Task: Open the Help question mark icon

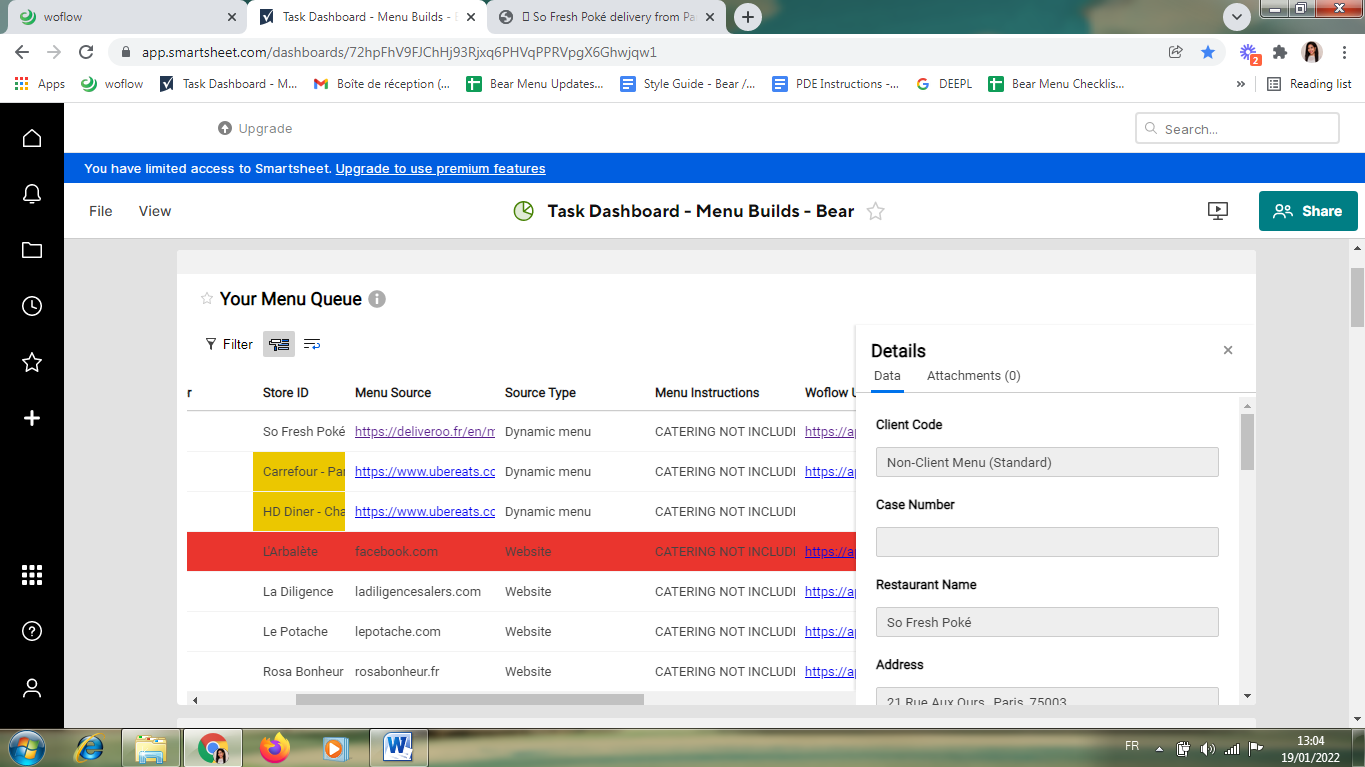Action: pyautogui.click(x=32, y=631)
